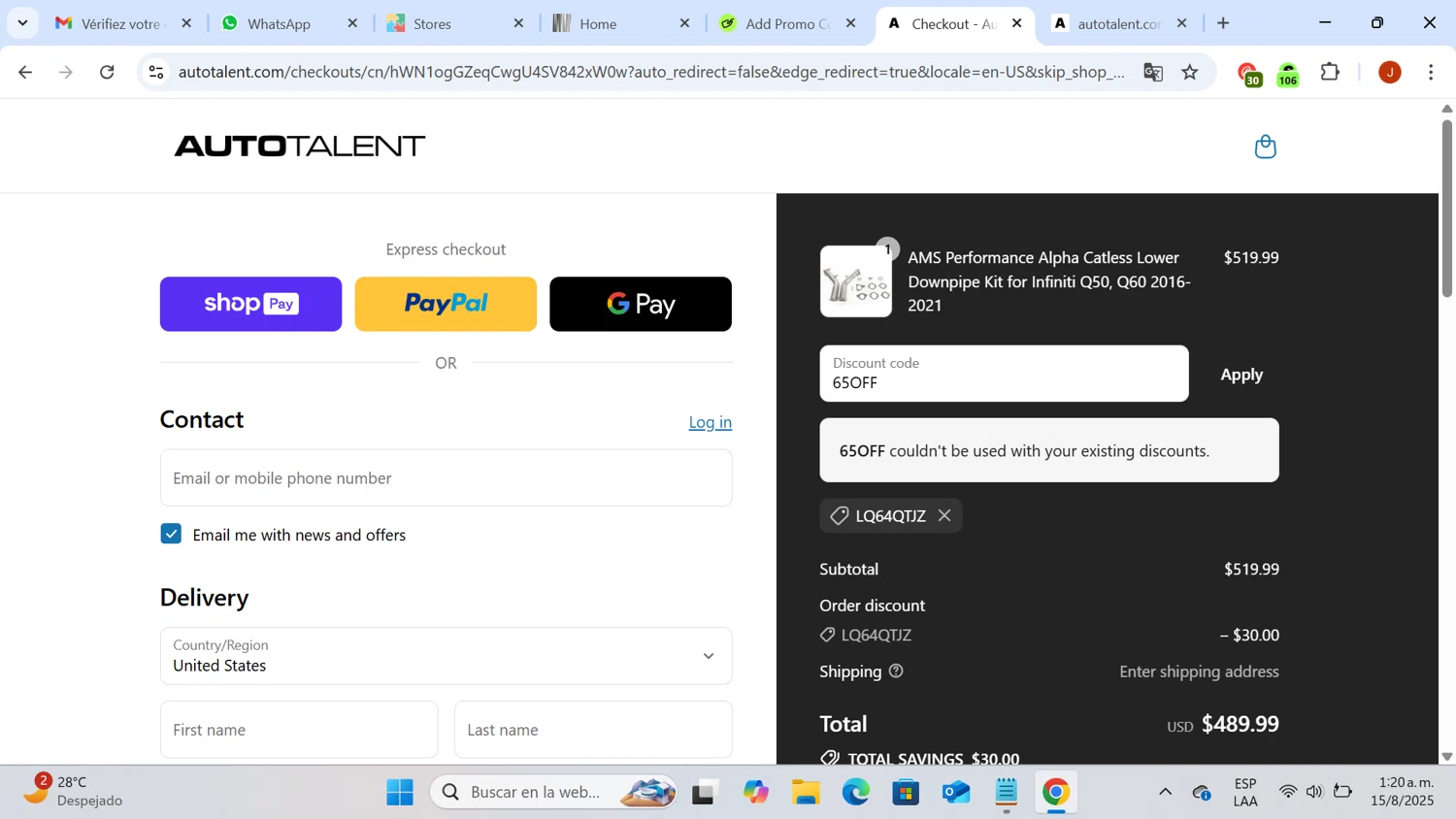
Task: Click the page vertical scrollbar thumb
Action: coord(1446,208)
